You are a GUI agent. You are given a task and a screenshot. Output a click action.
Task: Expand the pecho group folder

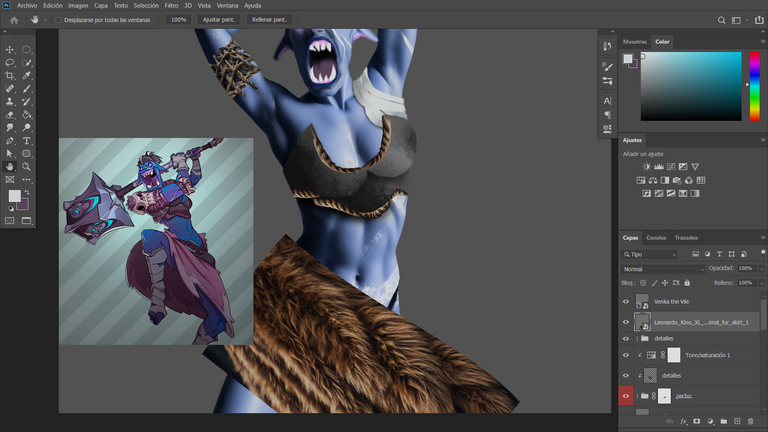point(637,396)
